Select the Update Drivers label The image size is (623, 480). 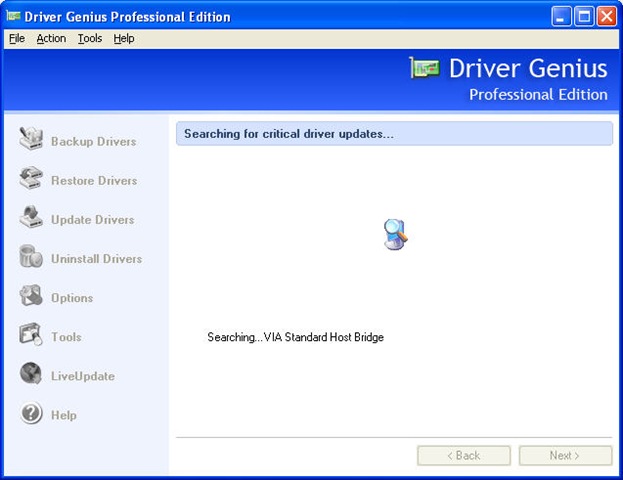coord(93,220)
